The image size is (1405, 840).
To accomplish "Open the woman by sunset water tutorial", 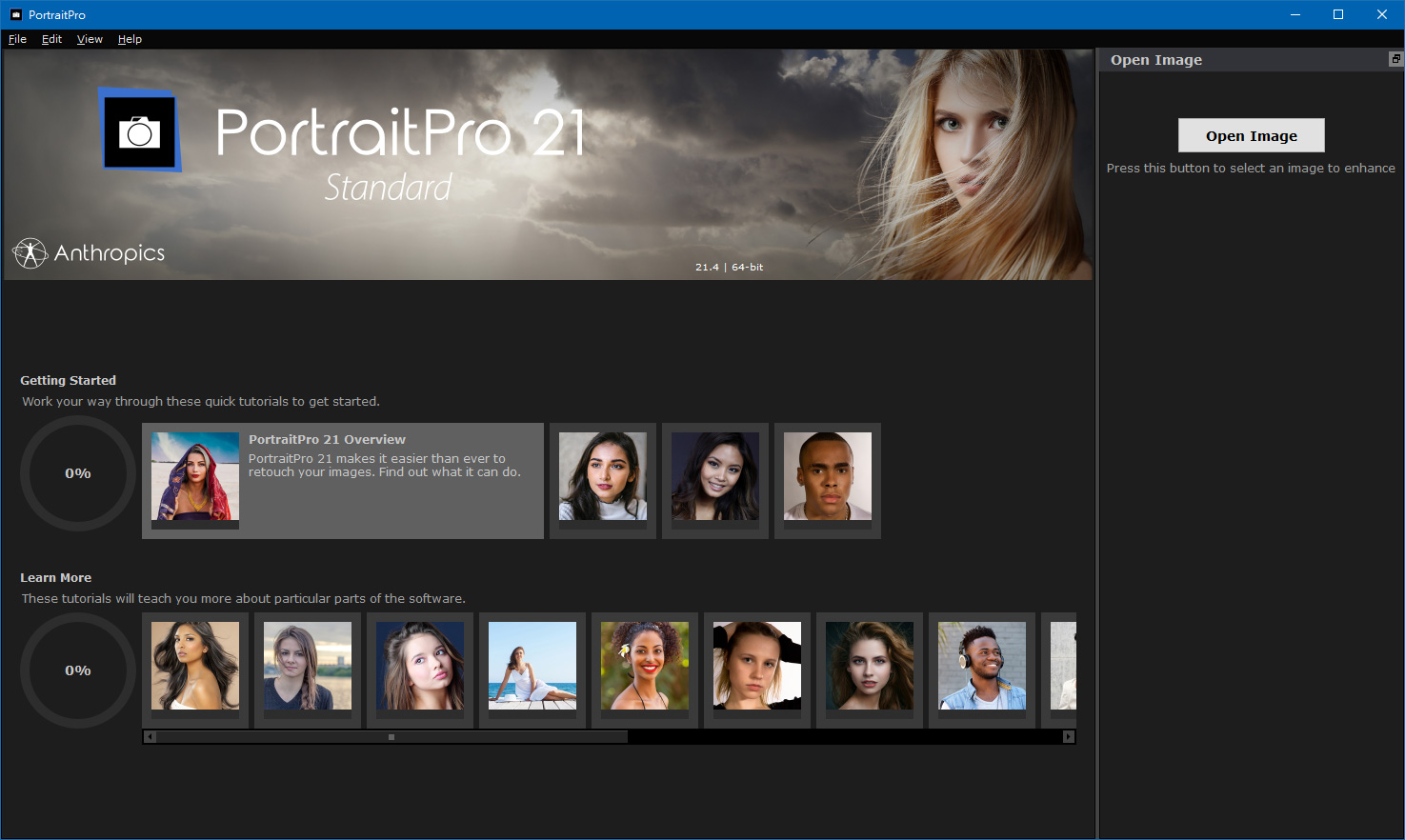I will pyautogui.click(x=308, y=670).
